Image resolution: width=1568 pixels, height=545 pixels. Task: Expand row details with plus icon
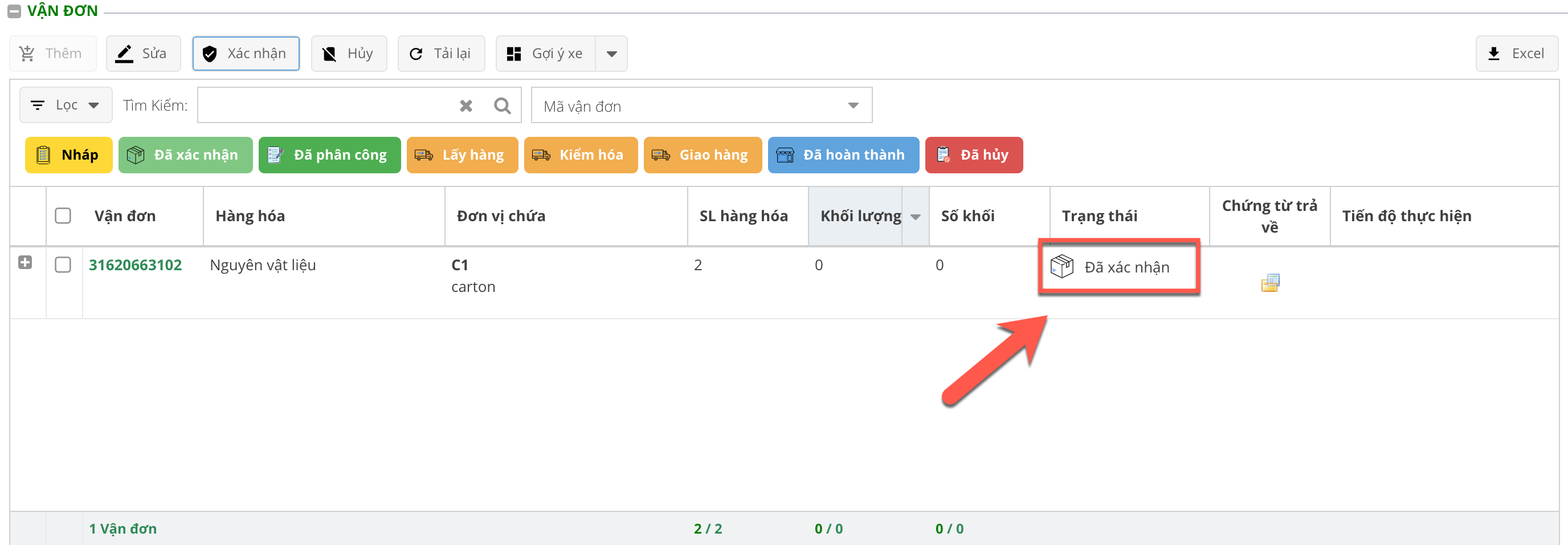click(25, 262)
